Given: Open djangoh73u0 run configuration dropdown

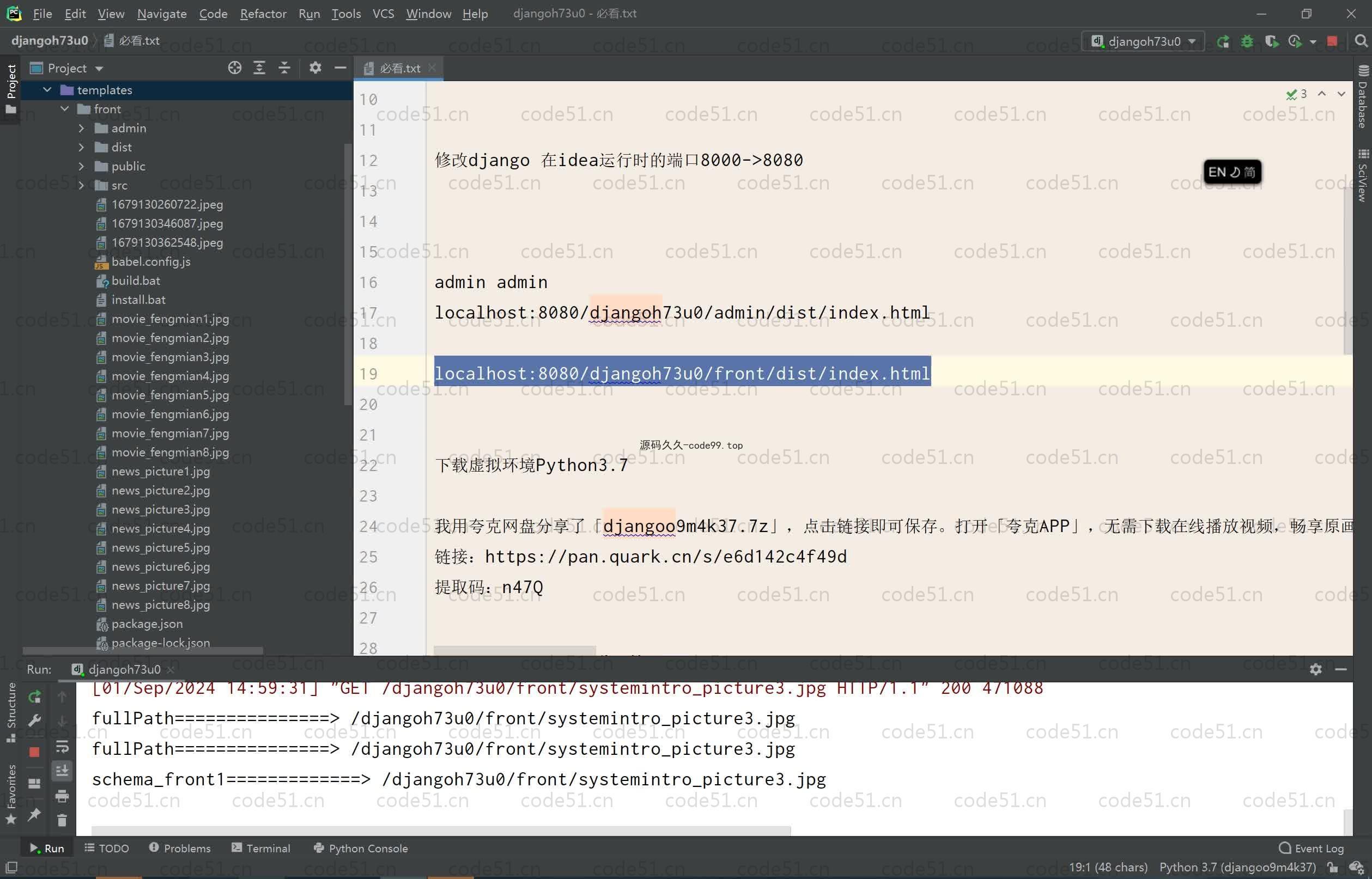Looking at the screenshot, I should pos(1144,42).
